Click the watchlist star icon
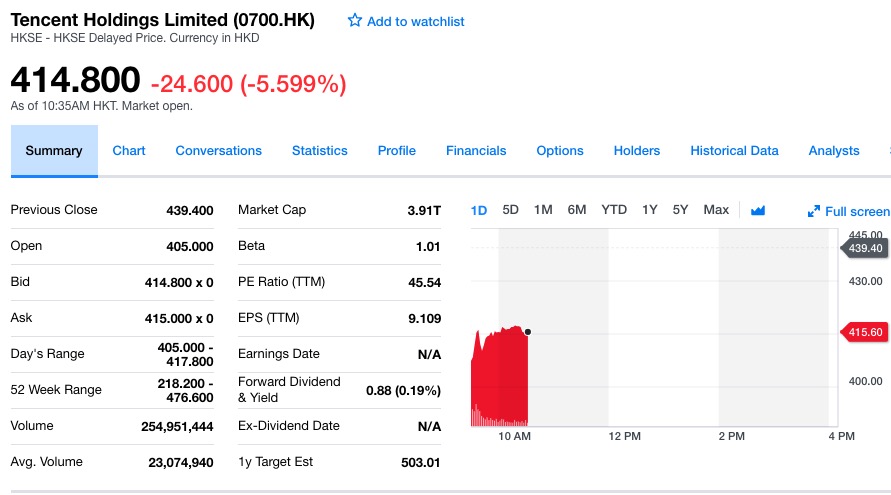The image size is (891, 495). (355, 20)
